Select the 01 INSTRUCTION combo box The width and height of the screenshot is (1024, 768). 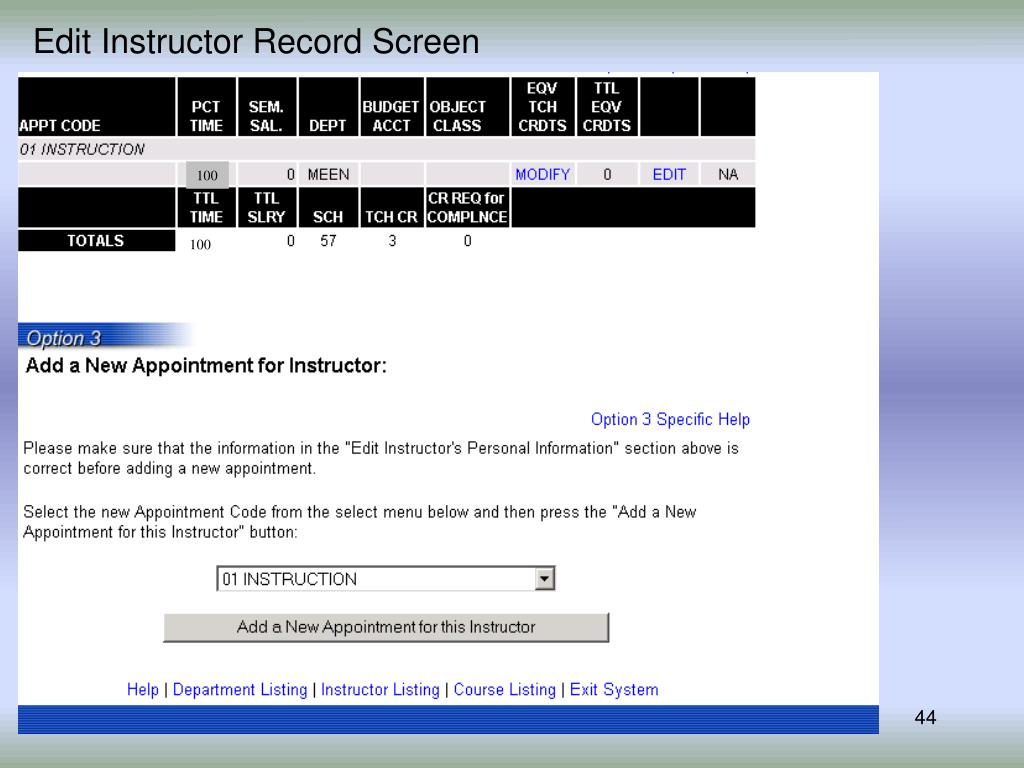click(x=385, y=579)
